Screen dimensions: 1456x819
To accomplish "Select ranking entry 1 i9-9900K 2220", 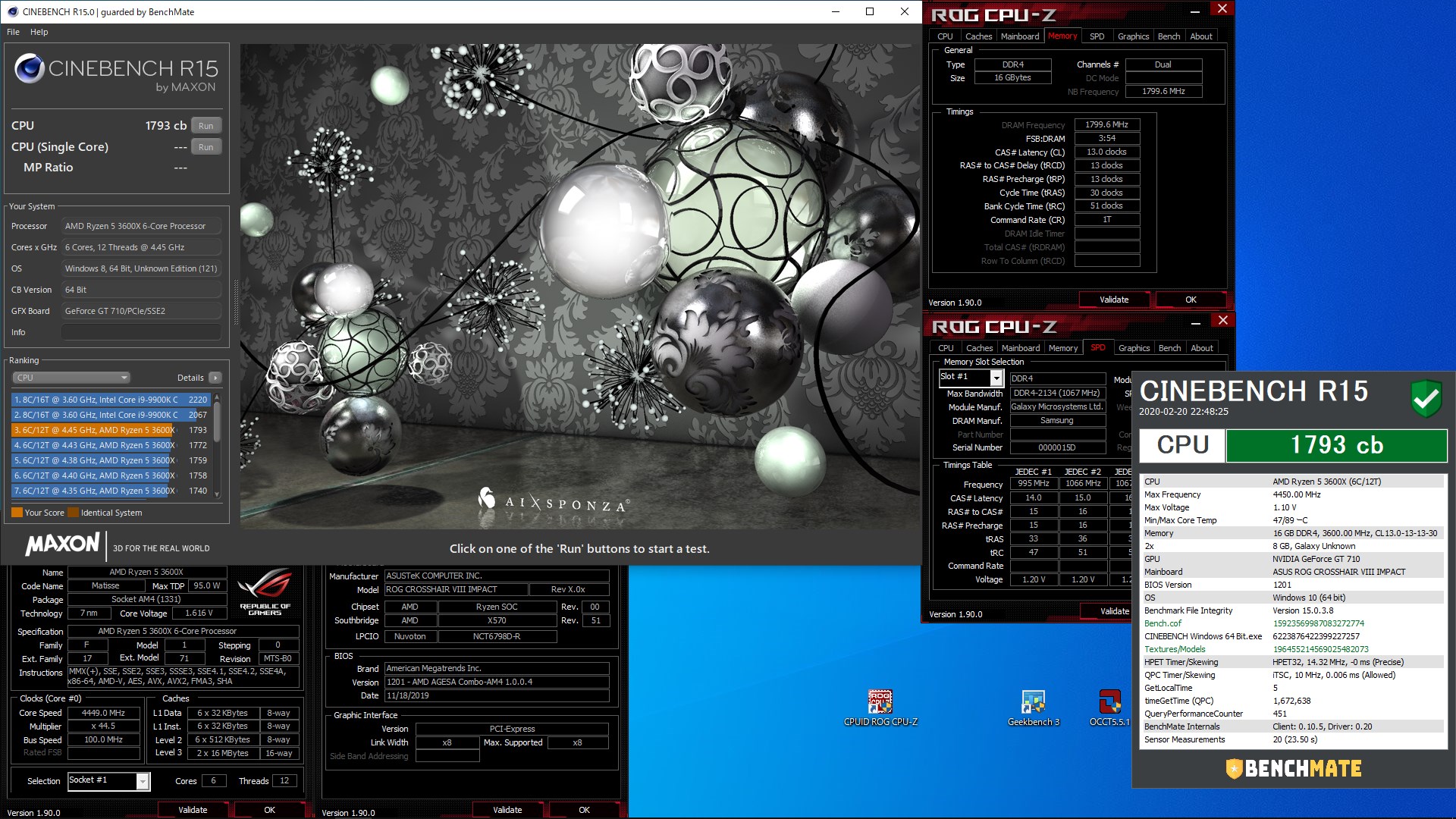I will (111, 400).
